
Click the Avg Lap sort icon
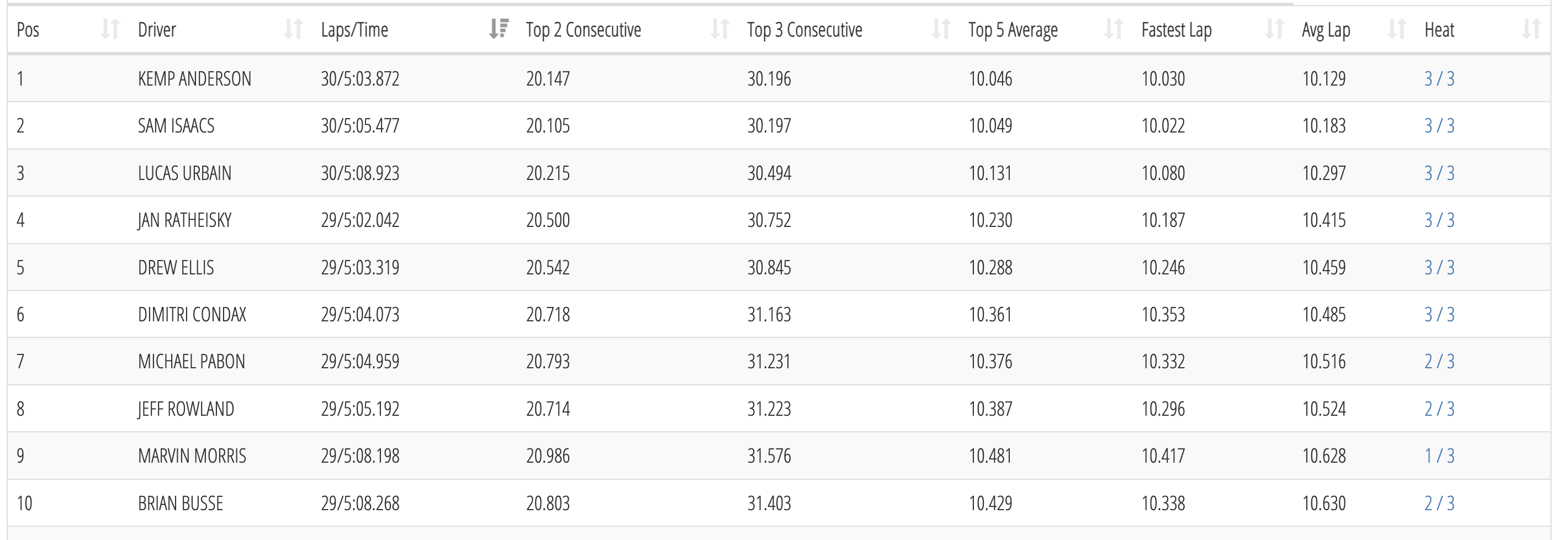[1397, 29]
